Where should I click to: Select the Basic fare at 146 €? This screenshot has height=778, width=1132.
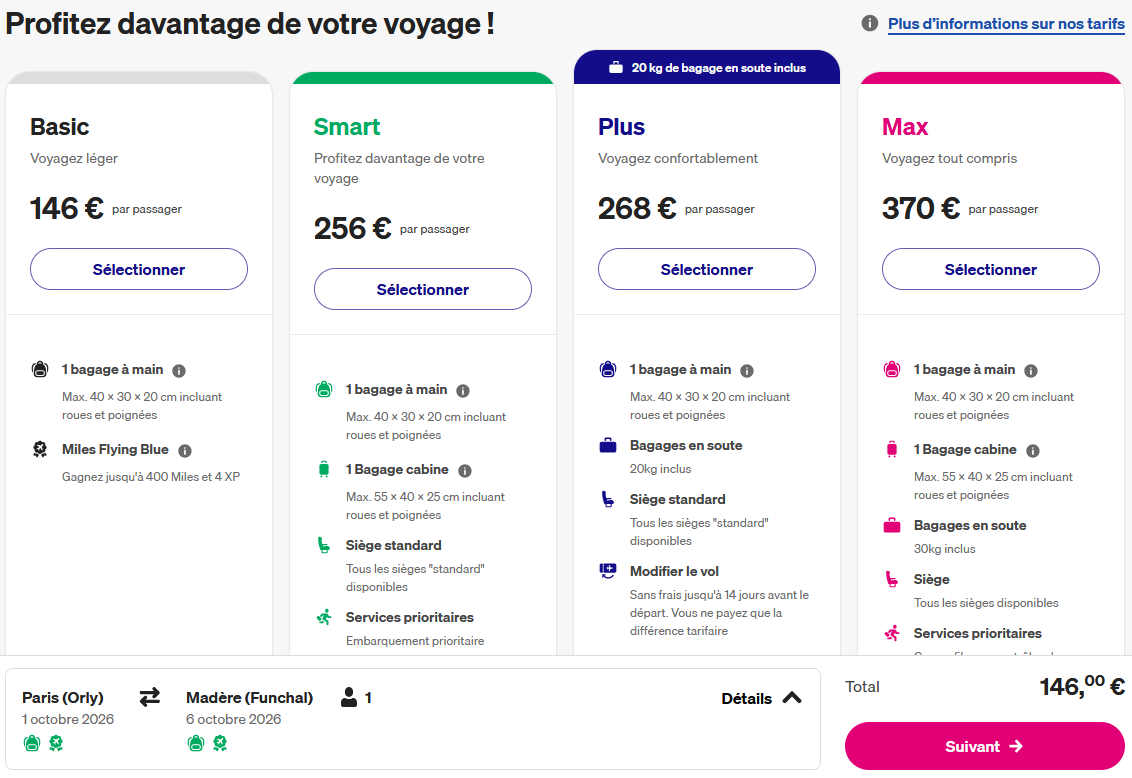tap(139, 269)
